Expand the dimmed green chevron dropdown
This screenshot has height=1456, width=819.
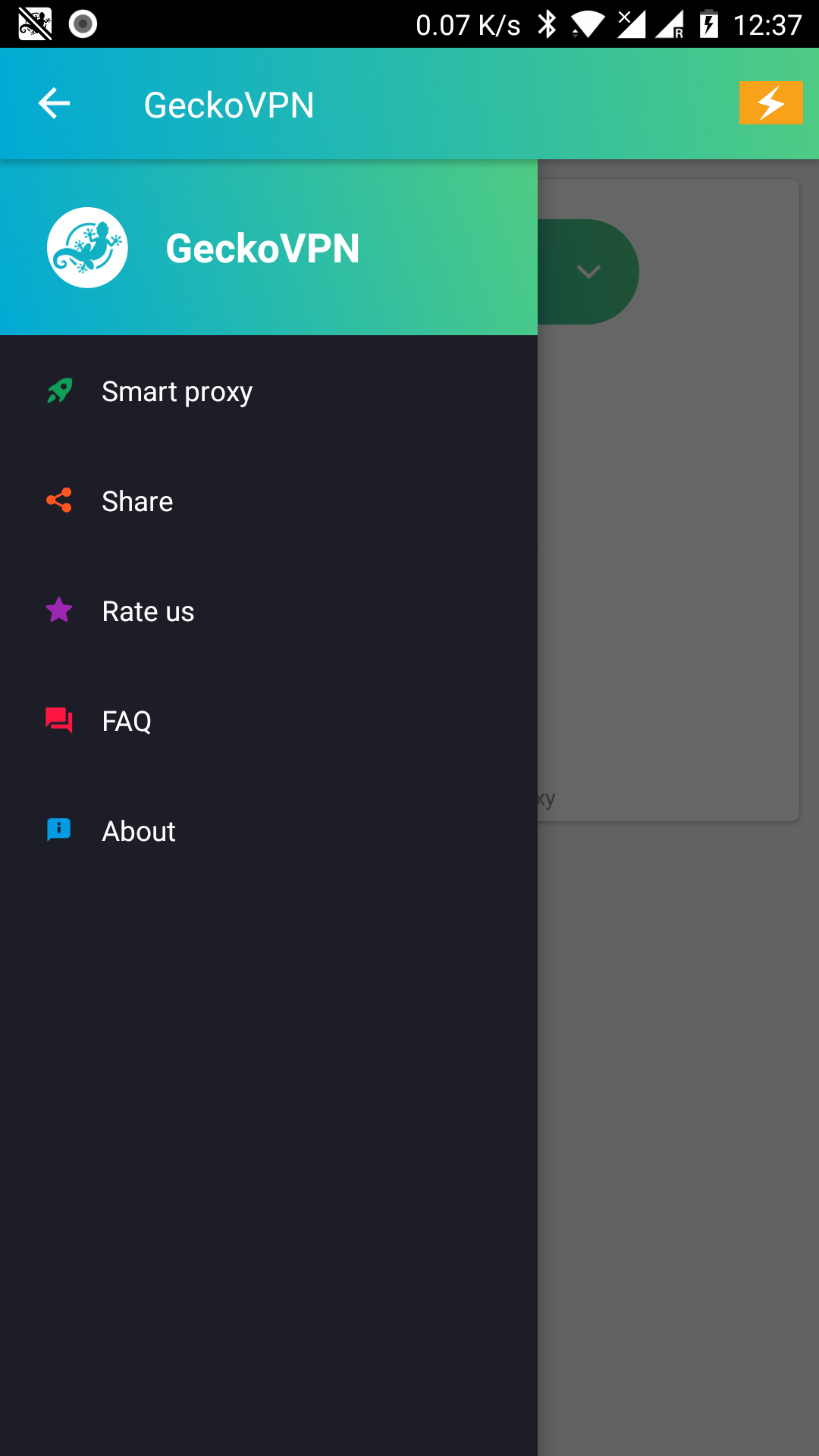click(588, 271)
